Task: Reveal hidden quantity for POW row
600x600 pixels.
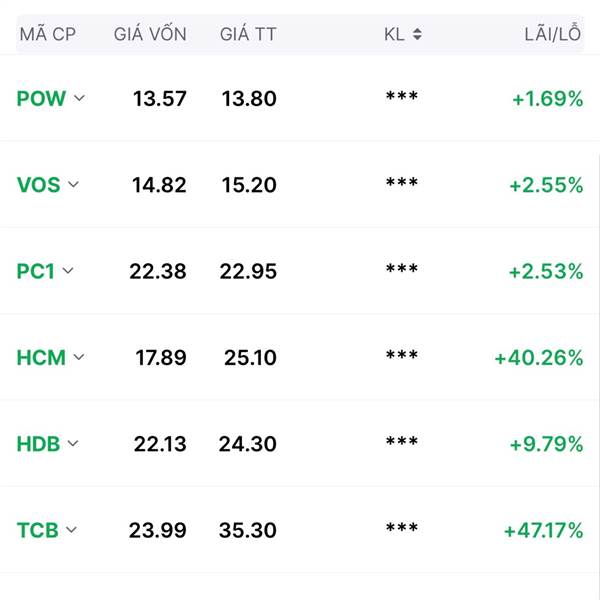Action: [402, 96]
